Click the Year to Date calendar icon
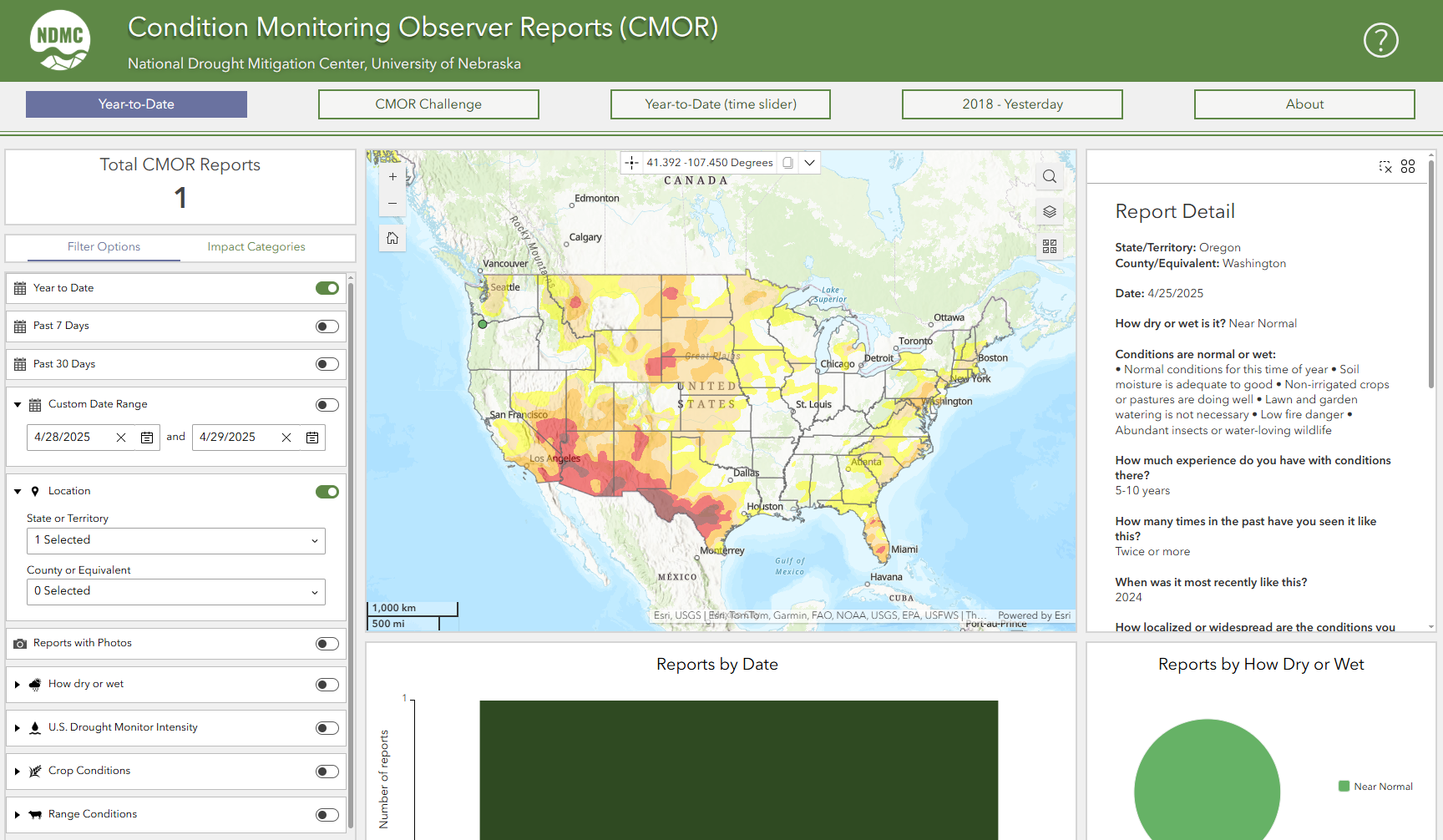 click(20, 288)
